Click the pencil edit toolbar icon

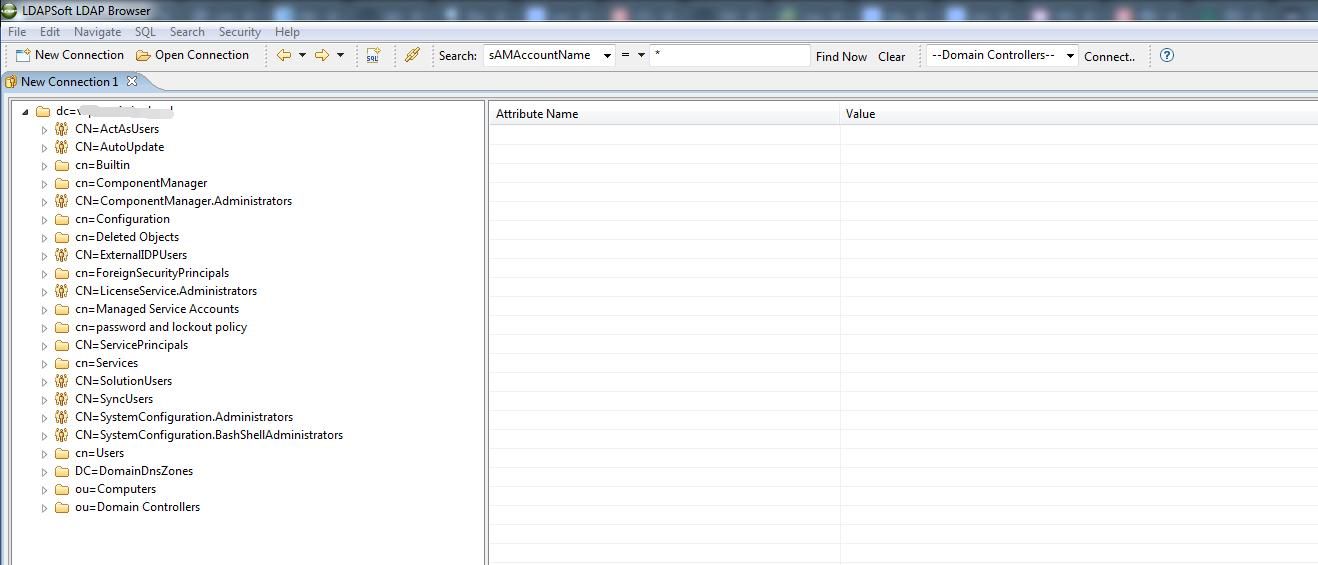pyautogui.click(x=412, y=56)
